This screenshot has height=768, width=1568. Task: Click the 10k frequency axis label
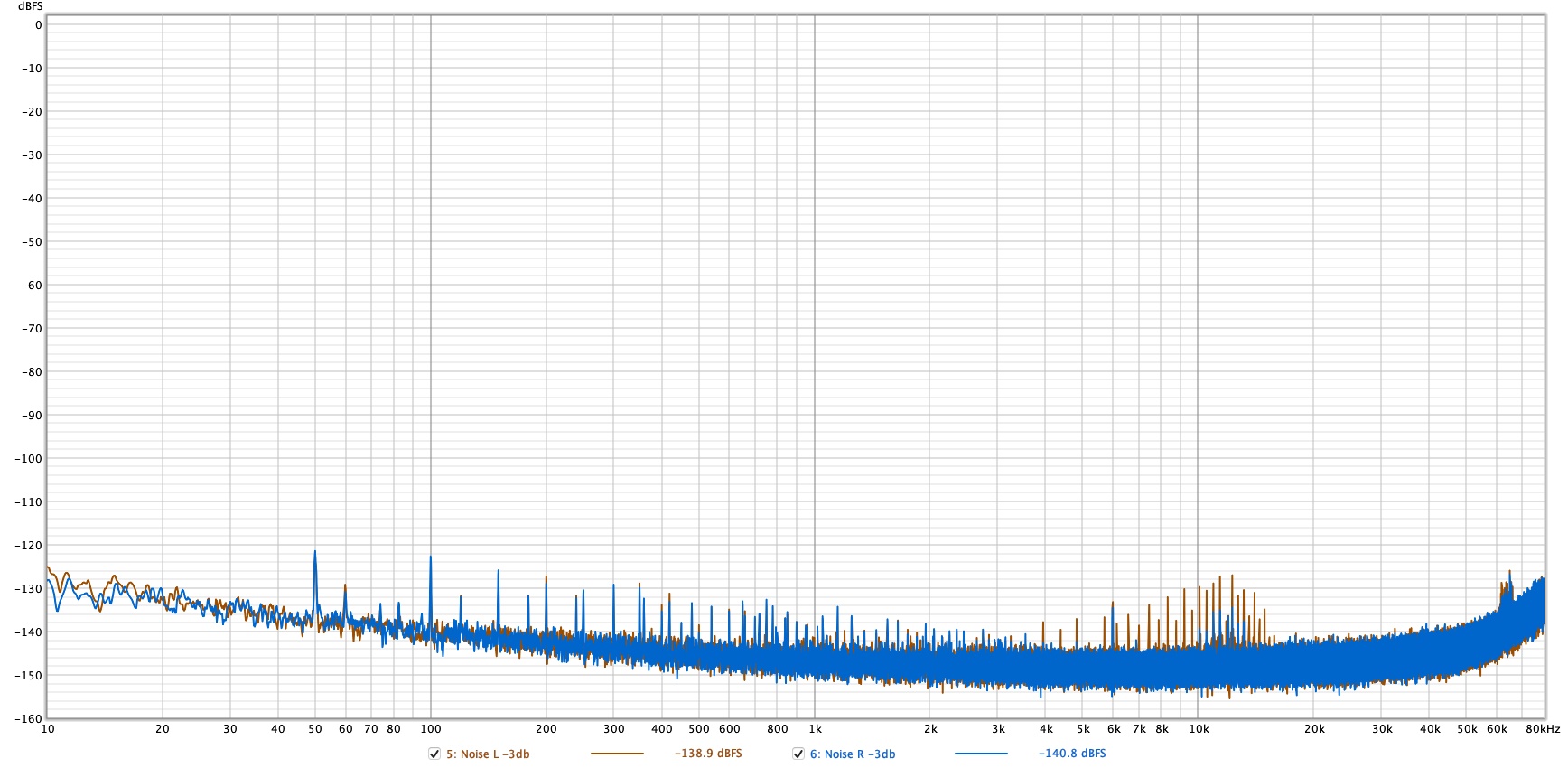[1199, 729]
